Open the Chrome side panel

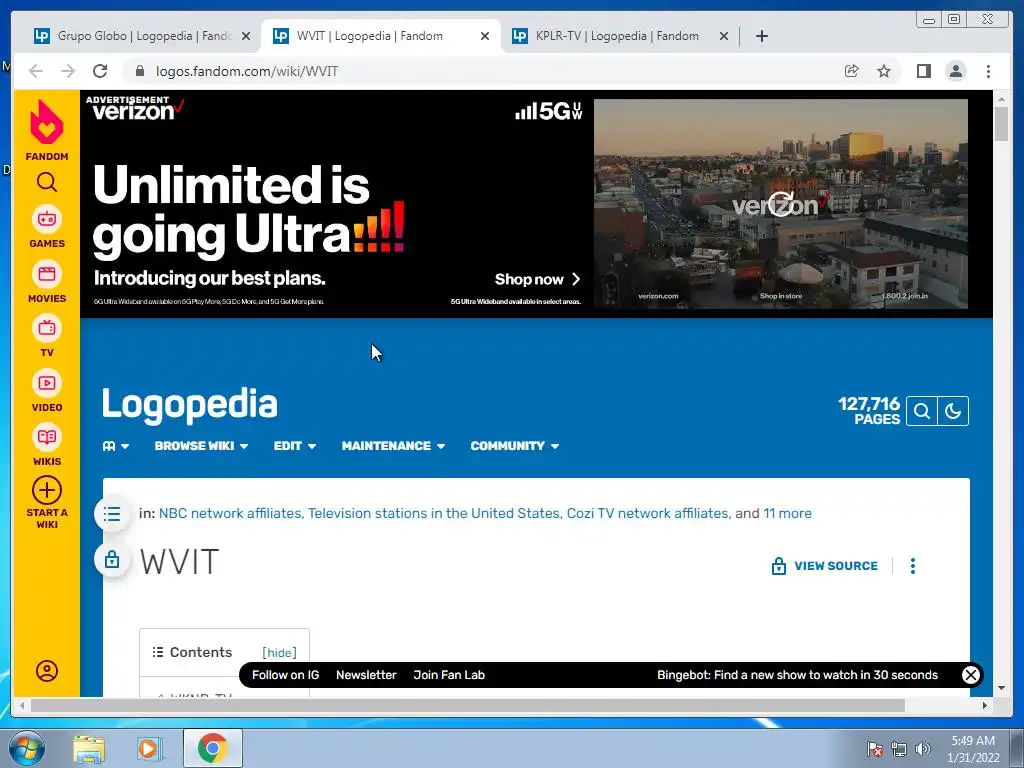click(923, 71)
